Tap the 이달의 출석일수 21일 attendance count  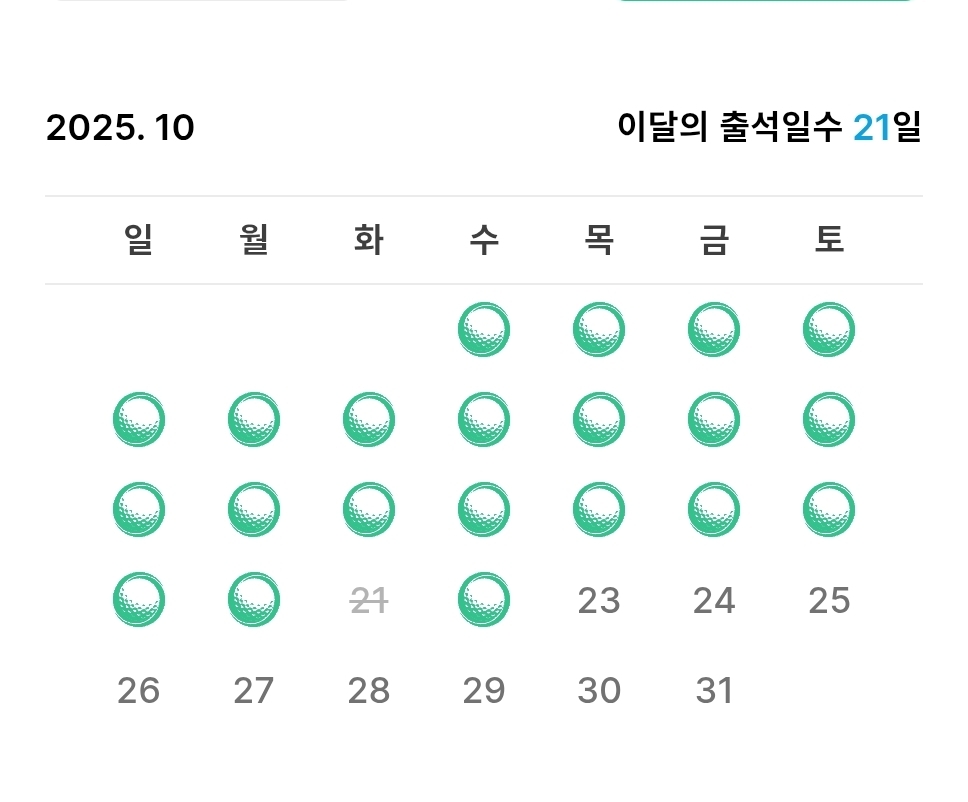(x=768, y=128)
